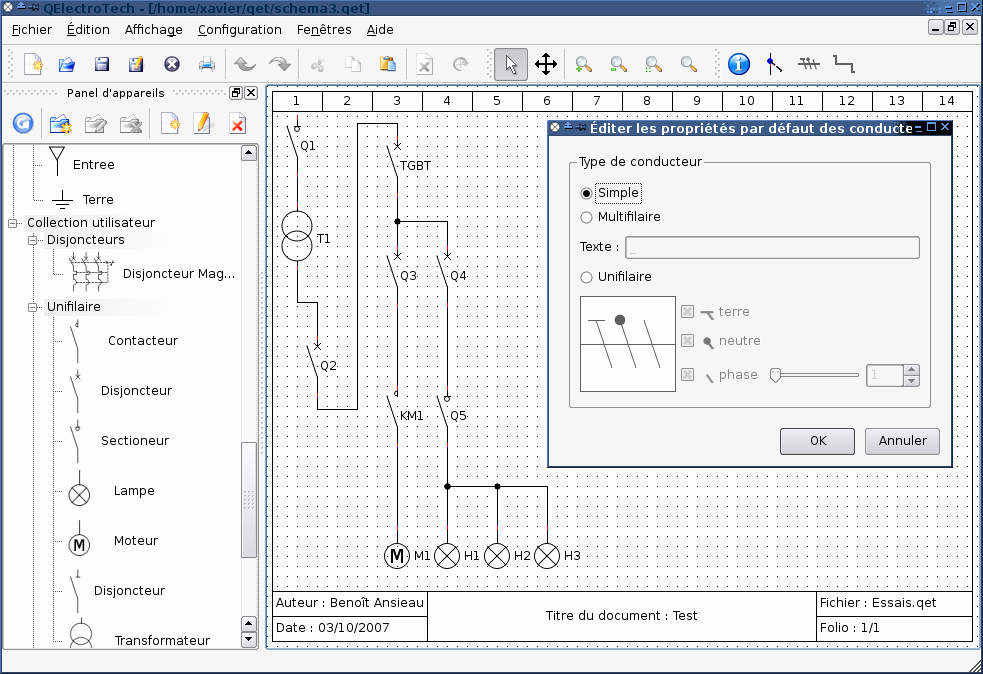Collapse the Unifilaire tree category
The image size is (983, 674).
click(x=33, y=307)
